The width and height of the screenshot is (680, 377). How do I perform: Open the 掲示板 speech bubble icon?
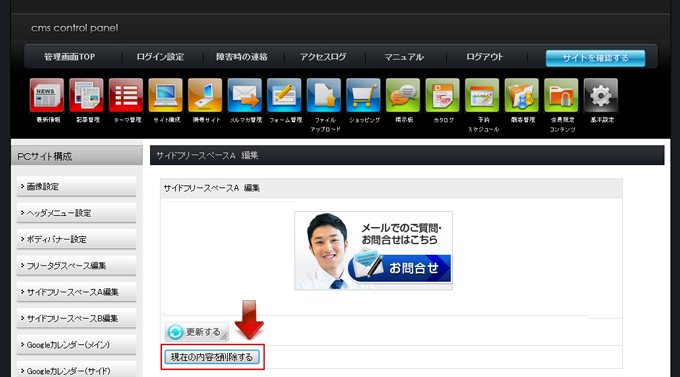click(x=403, y=95)
